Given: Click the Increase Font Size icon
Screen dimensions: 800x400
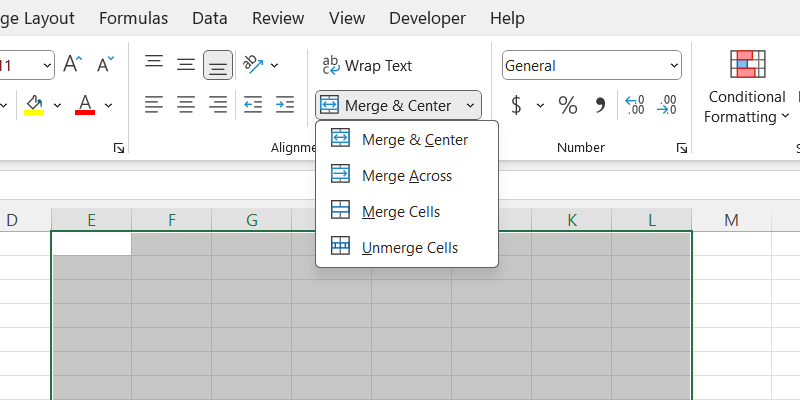Looking at the screenshot, I should tap(73, 65).
